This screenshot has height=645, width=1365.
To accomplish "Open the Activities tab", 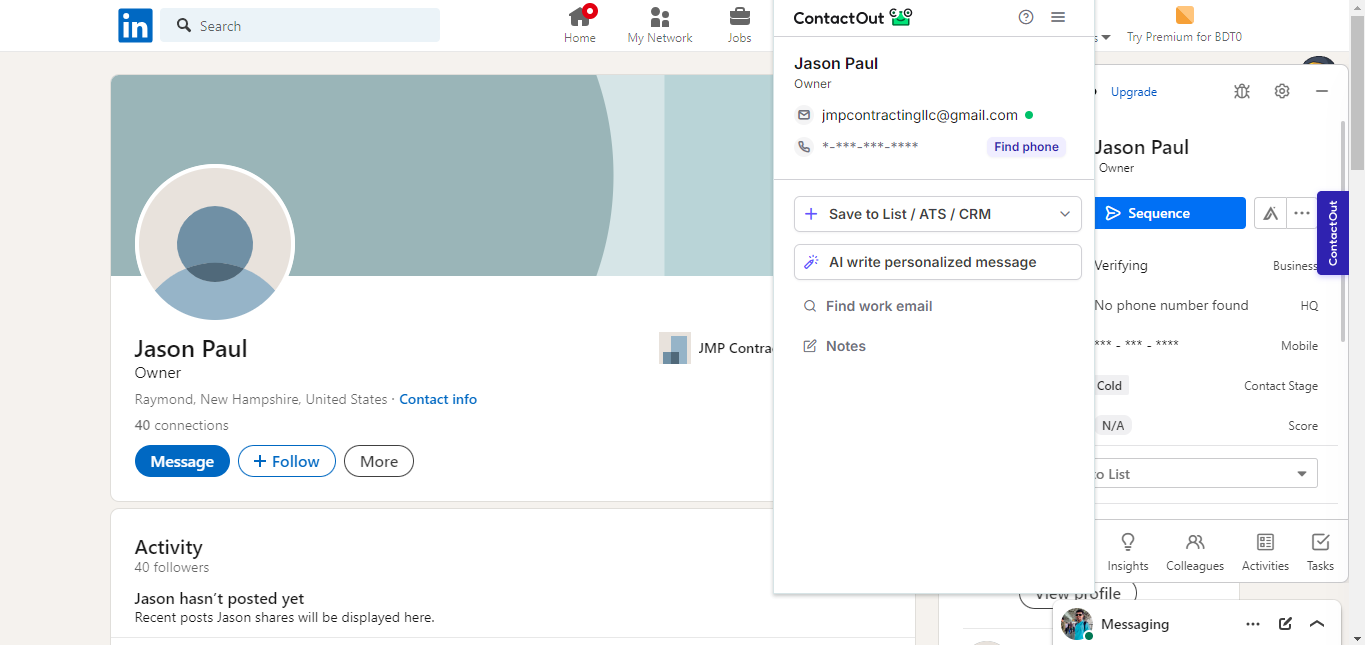I will [1265, 552].
